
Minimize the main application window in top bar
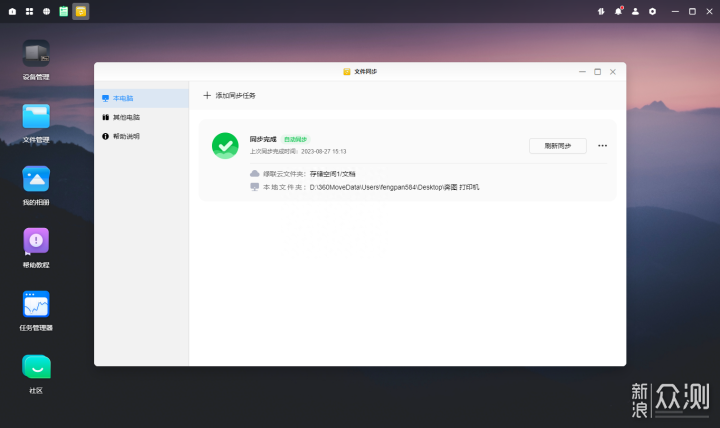[x=675, y=11]
